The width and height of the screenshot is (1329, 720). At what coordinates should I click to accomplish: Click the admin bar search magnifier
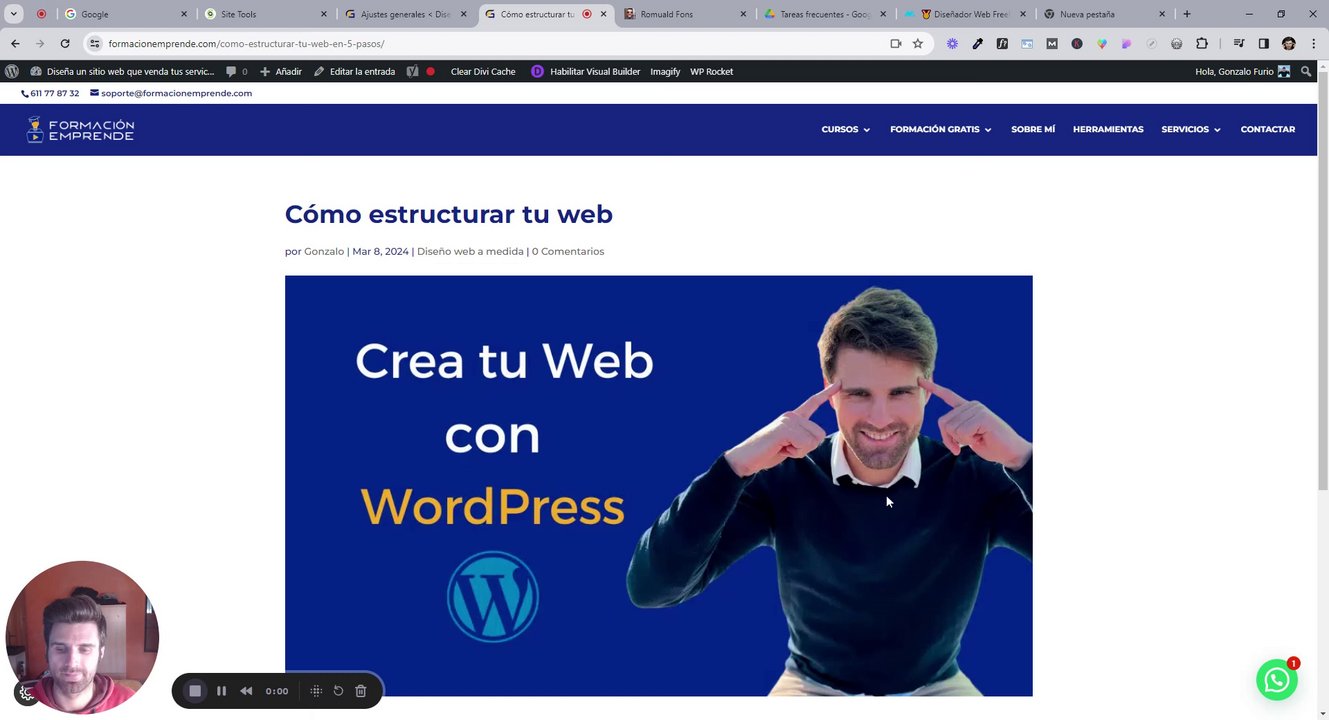pyautogui.click(x=1306, y=72)
